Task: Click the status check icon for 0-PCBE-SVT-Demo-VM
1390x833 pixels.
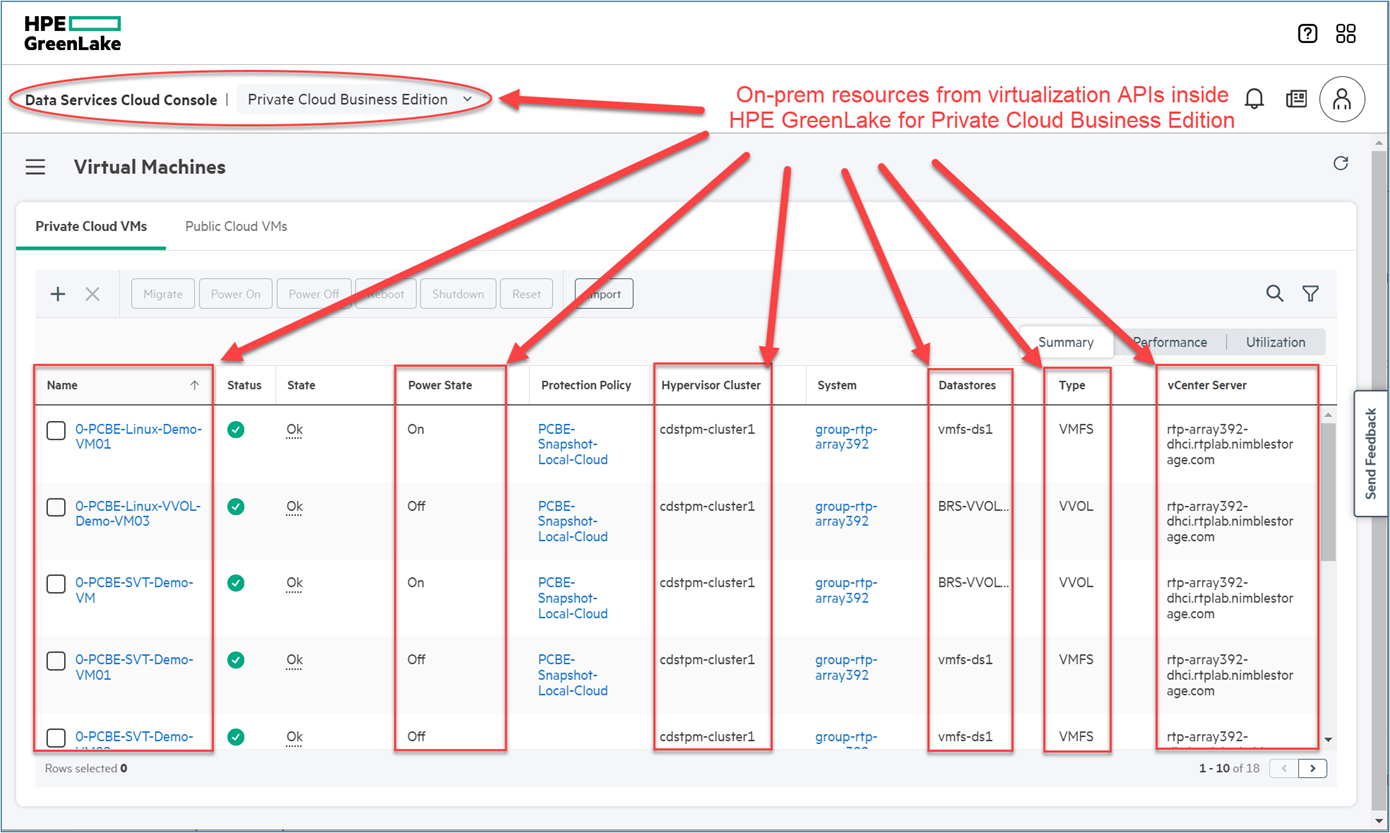Action: click(x=236, y=583)
